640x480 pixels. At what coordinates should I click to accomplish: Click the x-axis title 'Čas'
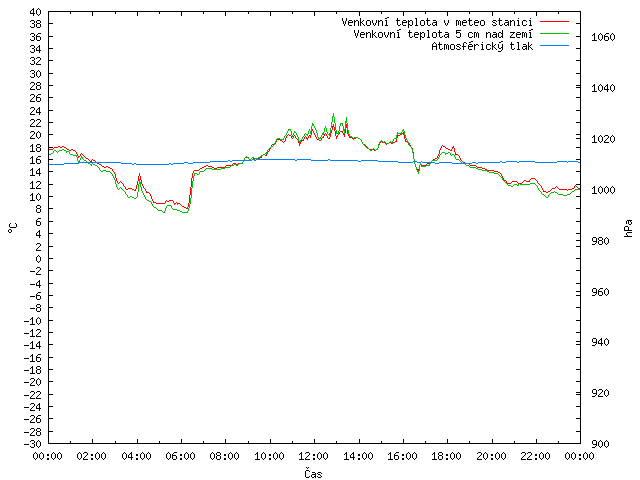(x=313, y=473)
